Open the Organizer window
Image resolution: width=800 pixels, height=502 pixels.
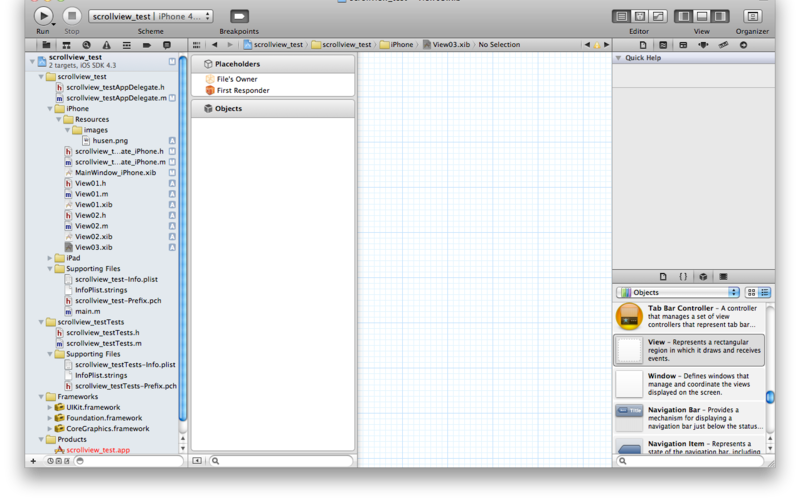[753, 16]
